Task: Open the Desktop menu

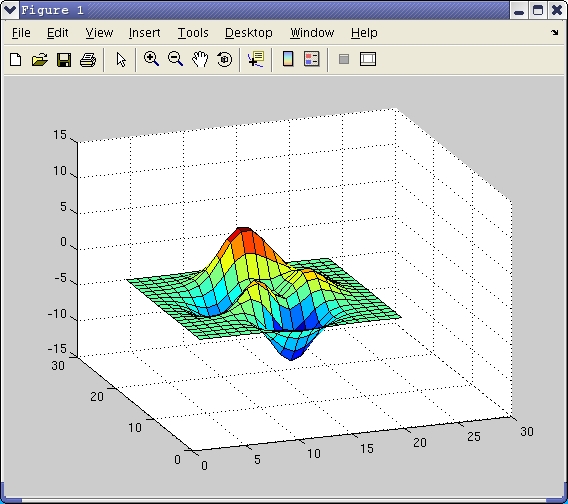Action: (249, 33)
